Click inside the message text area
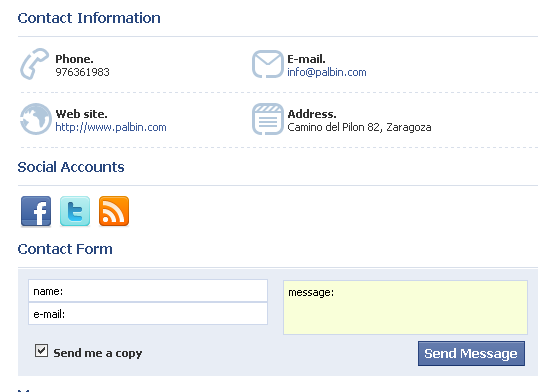The height and width of the screenshot is (392, 549). pyautogui.click(x=405, y=307)
